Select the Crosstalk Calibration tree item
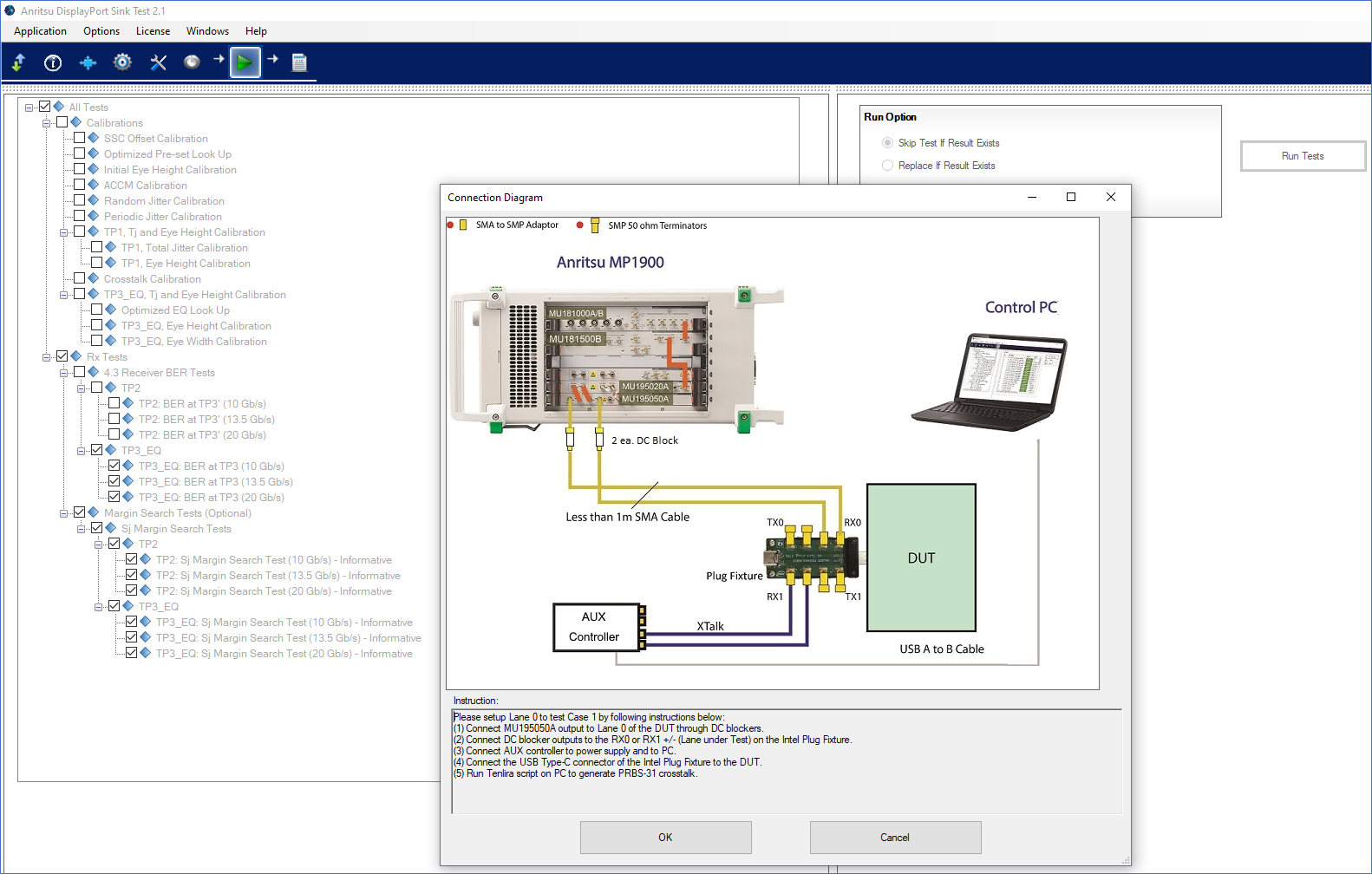 pos(152,279)
